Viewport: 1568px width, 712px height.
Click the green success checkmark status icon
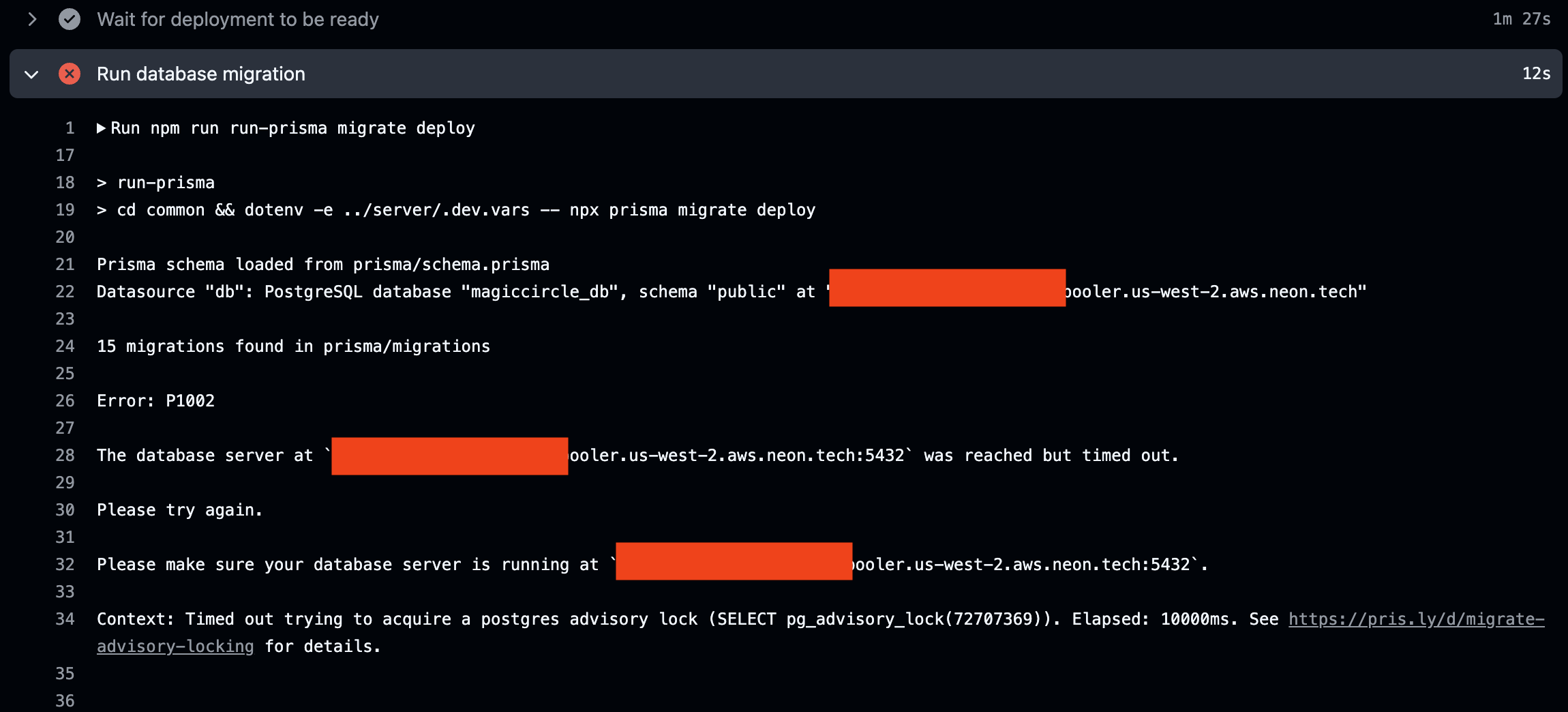pyautogui.click(x=69, y=19)
